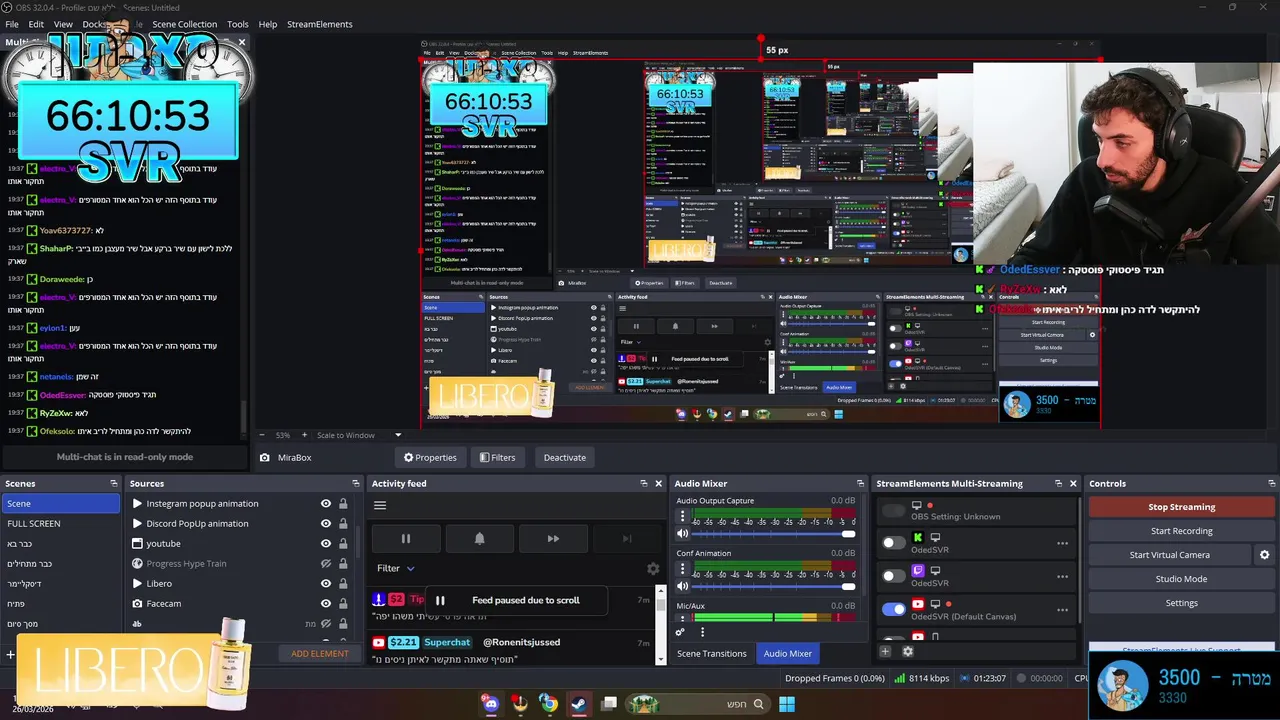
Task: Click the fast-forward skip alert button
Action: (x=553, y=539)
